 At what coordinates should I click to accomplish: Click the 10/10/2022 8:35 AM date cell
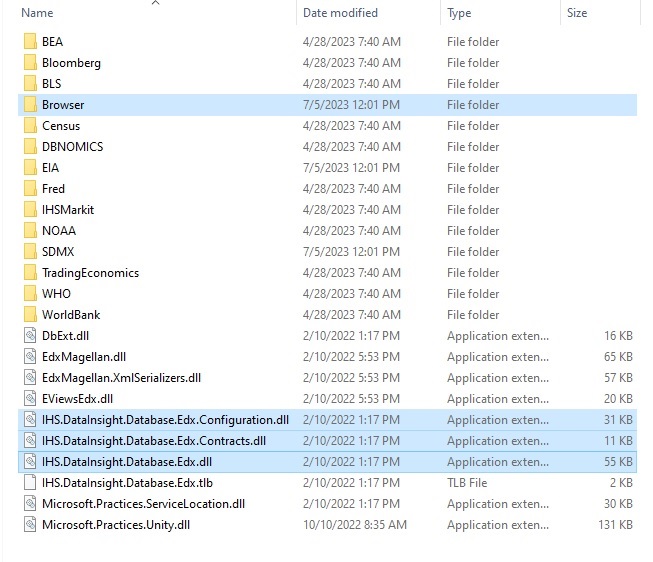[354, 525]
